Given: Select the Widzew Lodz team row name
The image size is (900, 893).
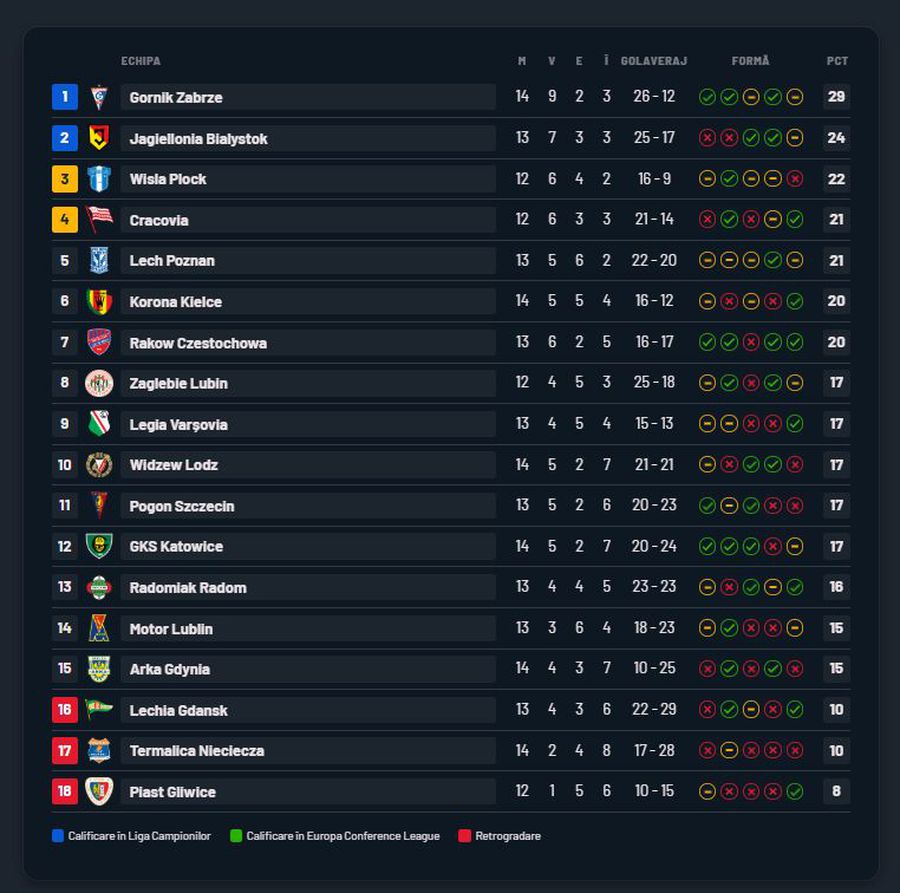Looking at the screenshot, I should click(x=173, y=465).
